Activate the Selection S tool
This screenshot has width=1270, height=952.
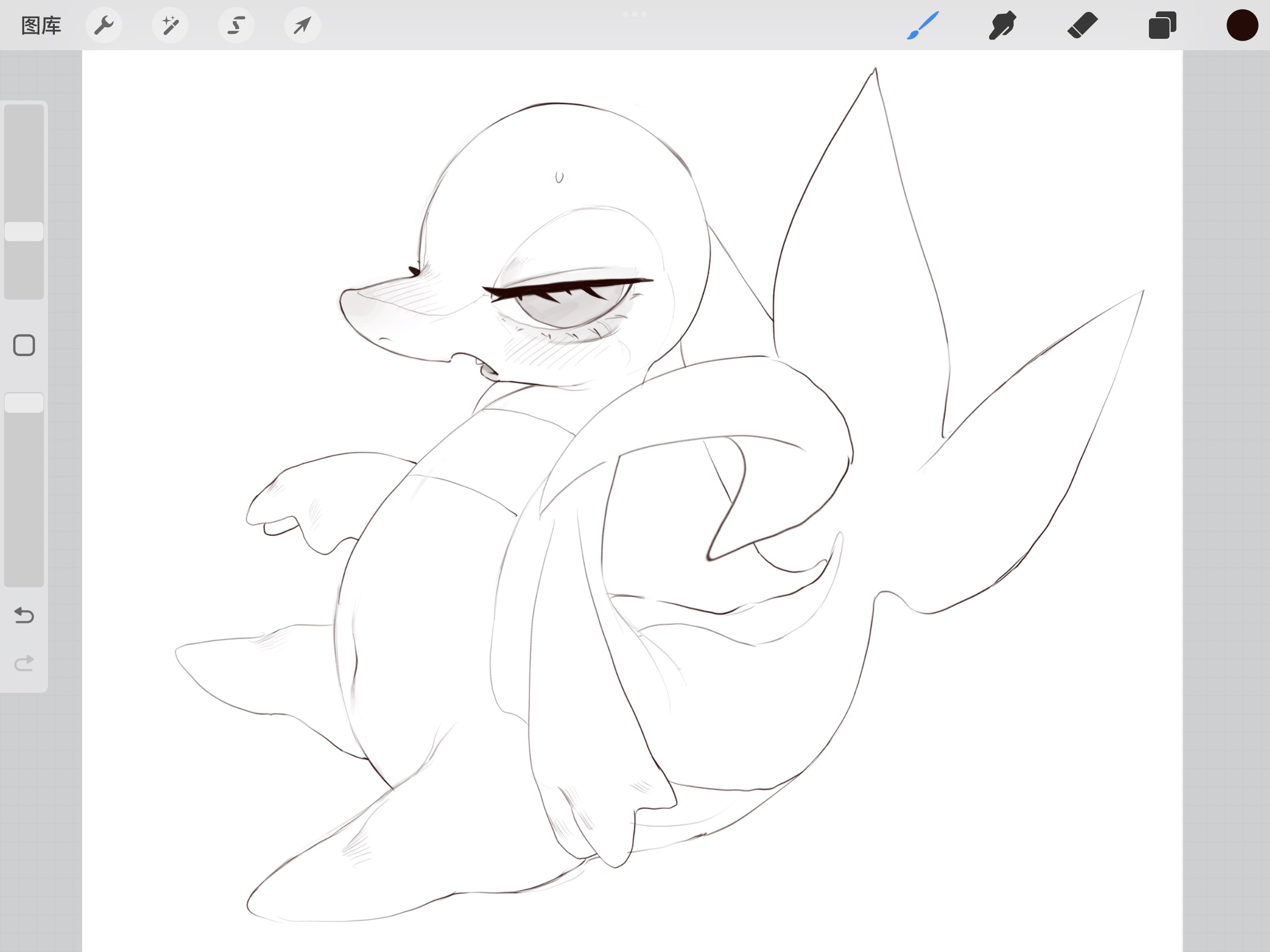[236, 25]
